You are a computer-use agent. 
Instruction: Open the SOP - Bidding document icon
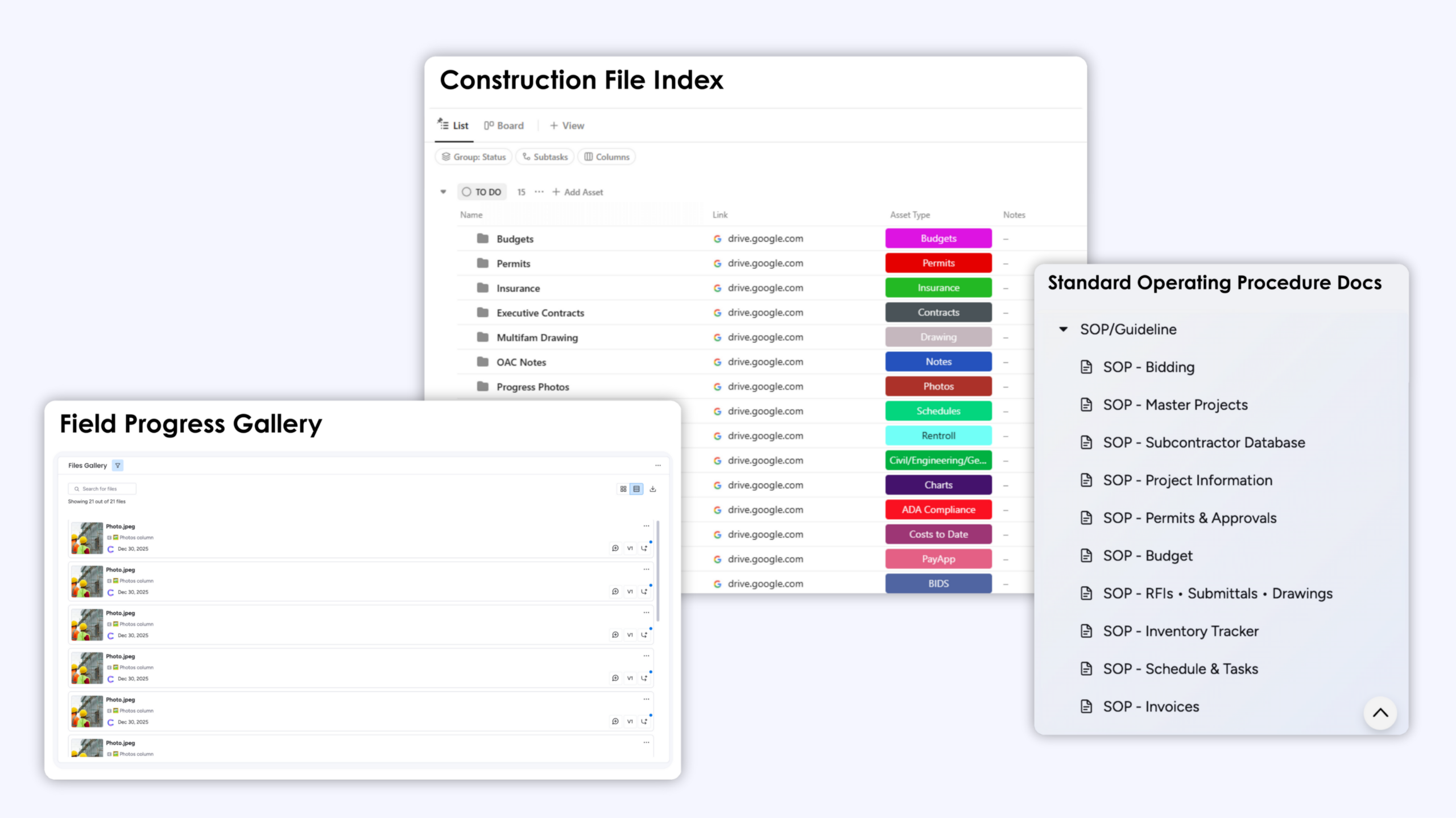pyautogui.click(x=1086, y=367)
